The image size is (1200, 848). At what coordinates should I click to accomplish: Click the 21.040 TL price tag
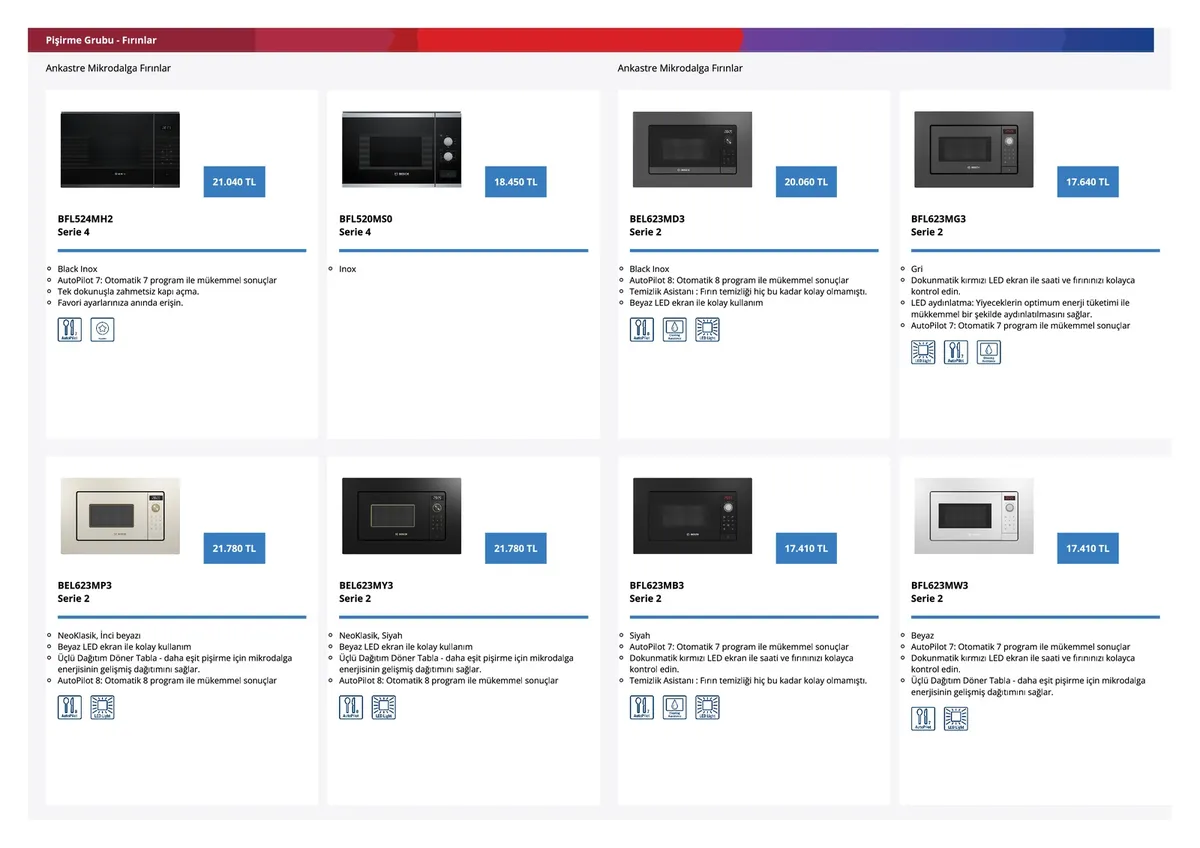click(x=234, y=182)
